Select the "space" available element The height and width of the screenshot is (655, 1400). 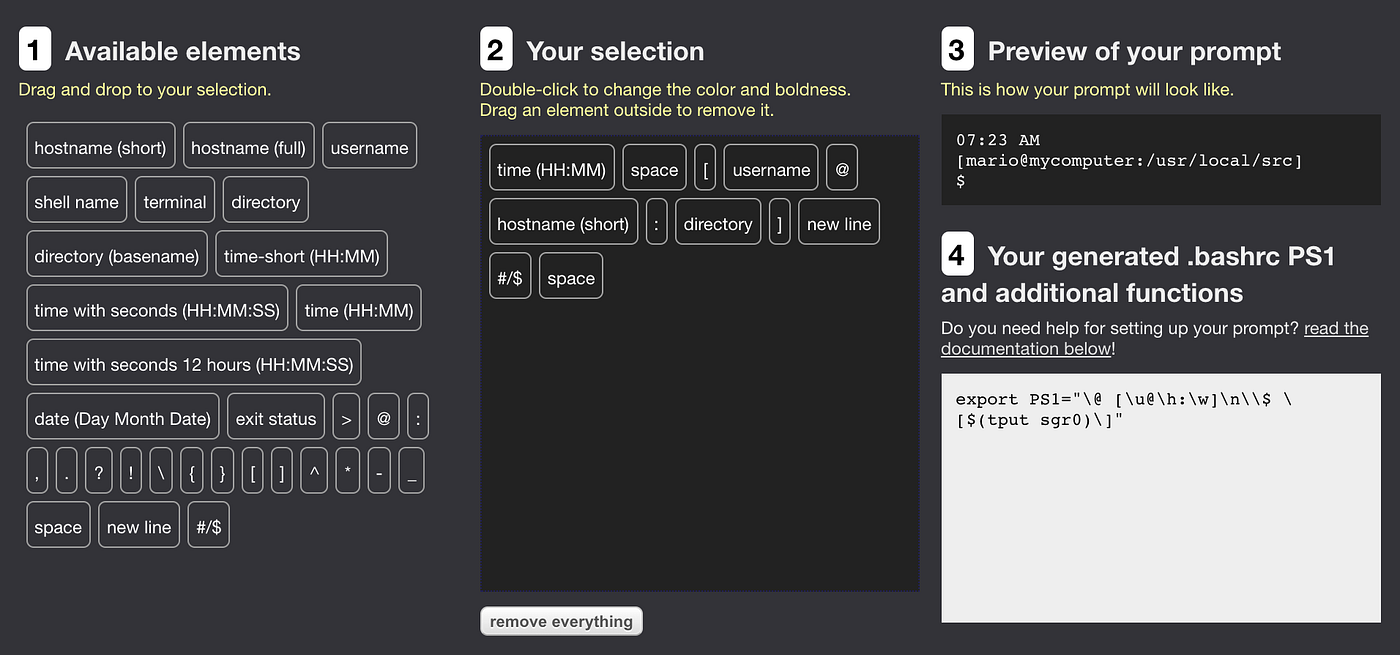[57, 524]
